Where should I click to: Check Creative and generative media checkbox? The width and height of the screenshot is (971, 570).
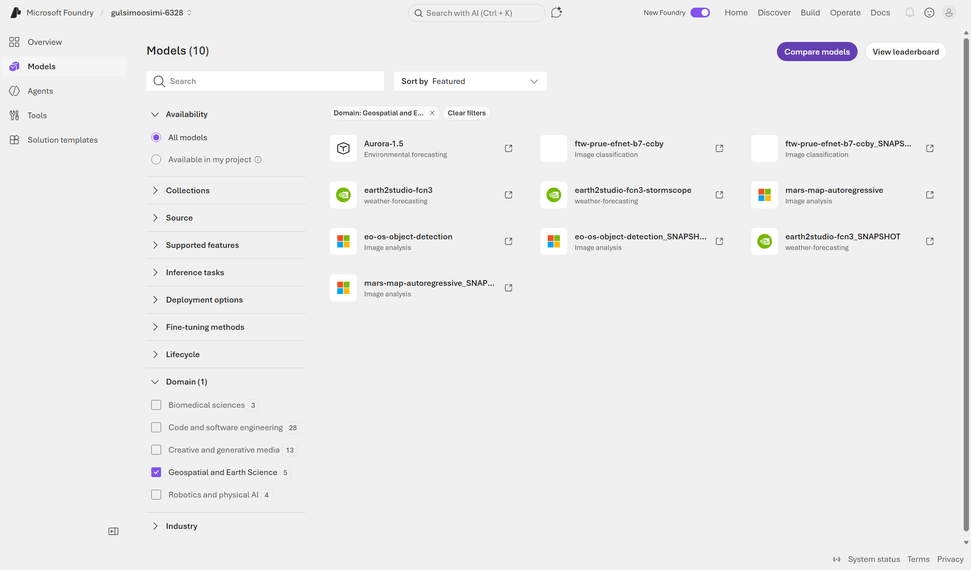(156, 450)
